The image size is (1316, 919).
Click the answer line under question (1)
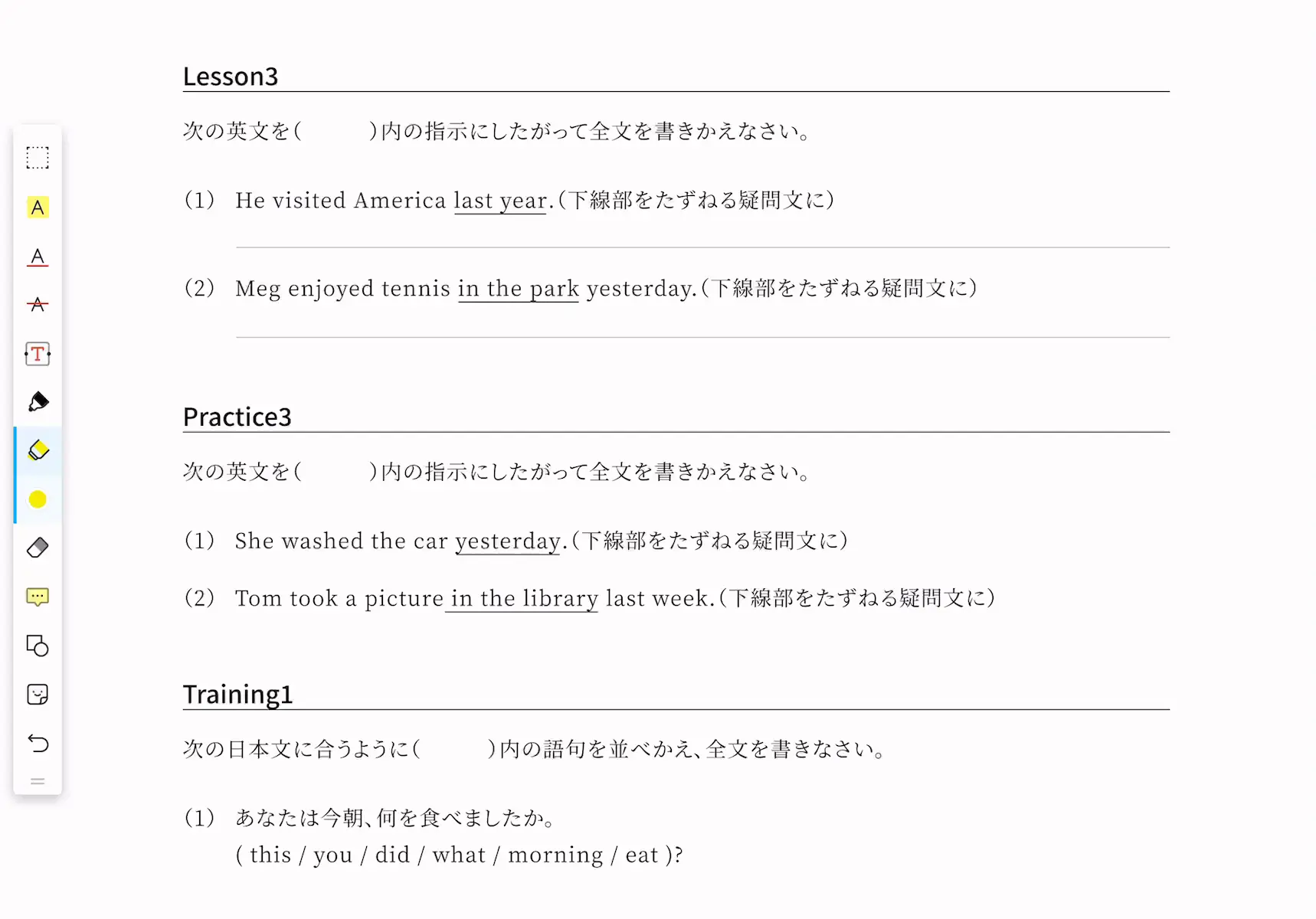[702, 247]
